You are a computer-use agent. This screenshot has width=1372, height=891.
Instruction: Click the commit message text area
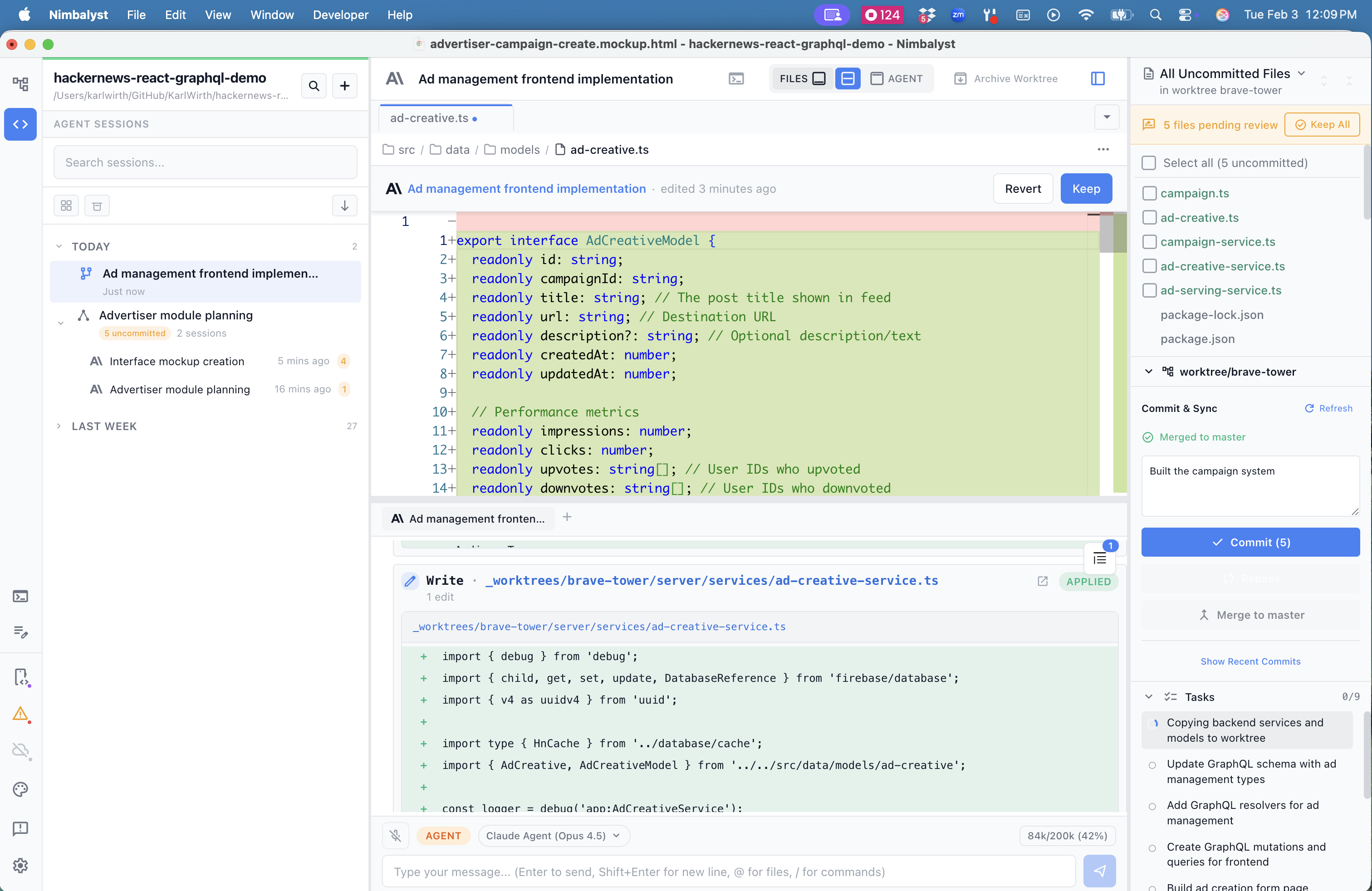[1250, 485]
